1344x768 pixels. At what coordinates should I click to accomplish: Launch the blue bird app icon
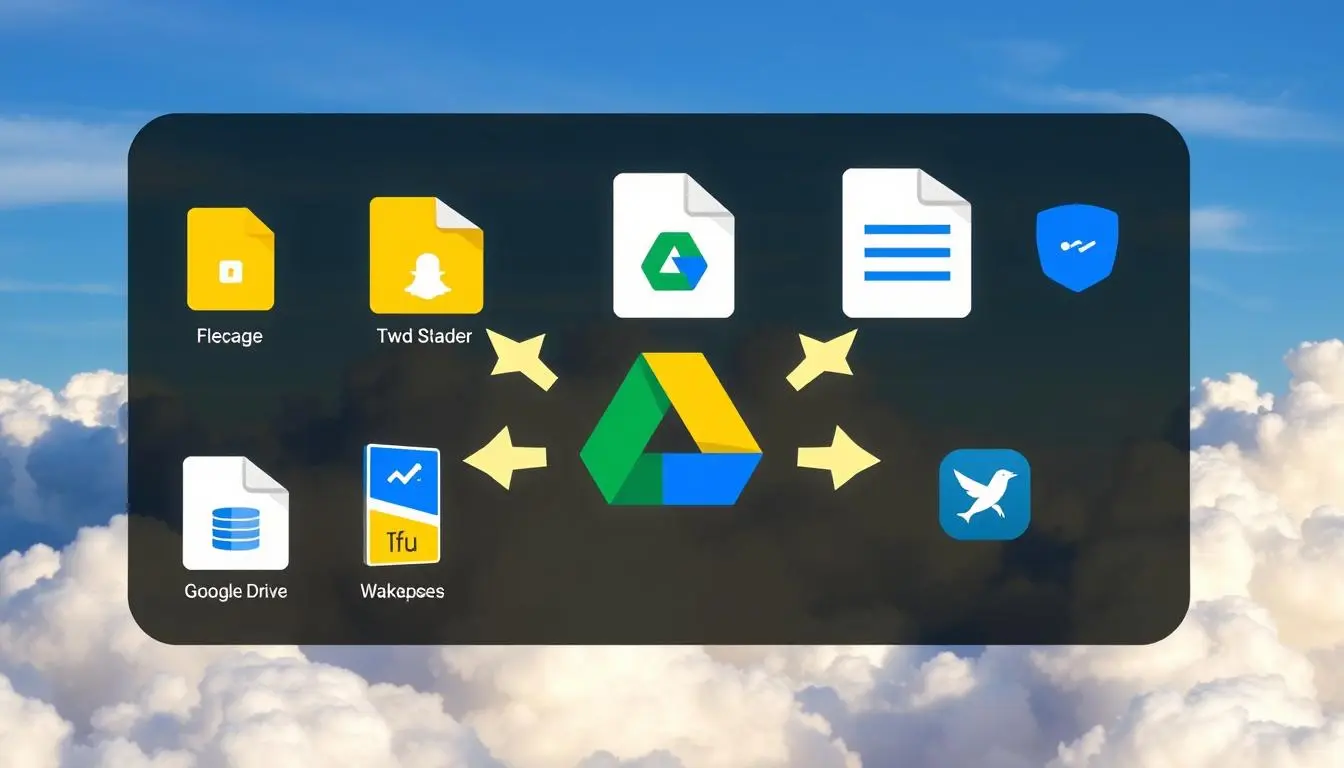pos(984,494)
